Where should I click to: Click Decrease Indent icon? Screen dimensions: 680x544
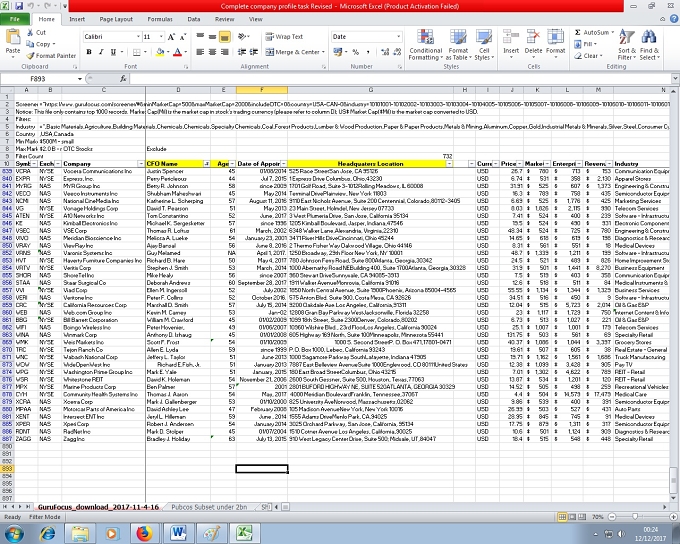point(242,52)
